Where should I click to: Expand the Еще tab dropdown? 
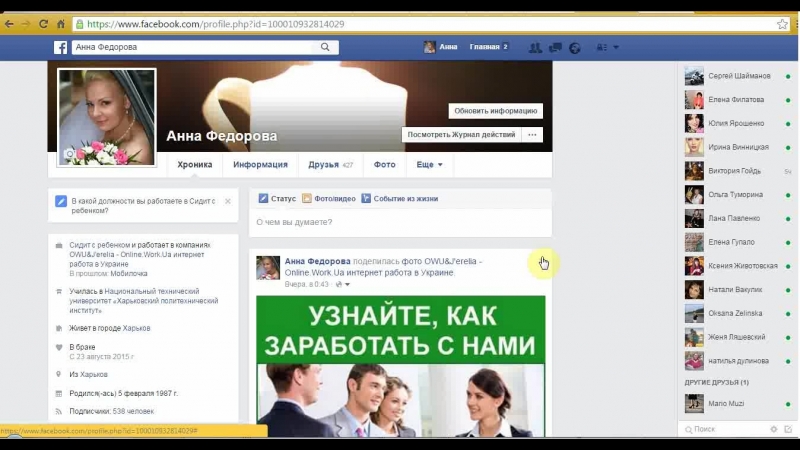point(429,165)
